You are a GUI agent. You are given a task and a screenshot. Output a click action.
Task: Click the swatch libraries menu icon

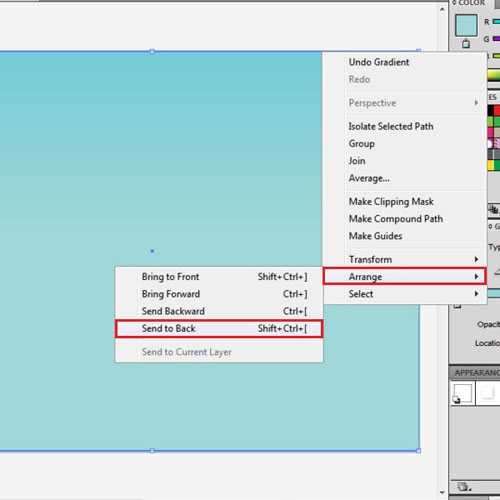click(x=494, y=210)
